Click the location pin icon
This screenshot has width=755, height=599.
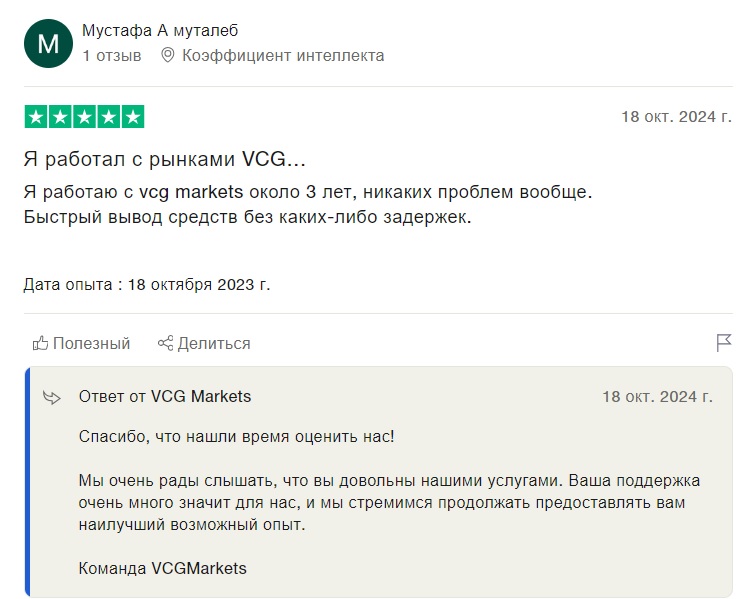(x=167, y=55)
